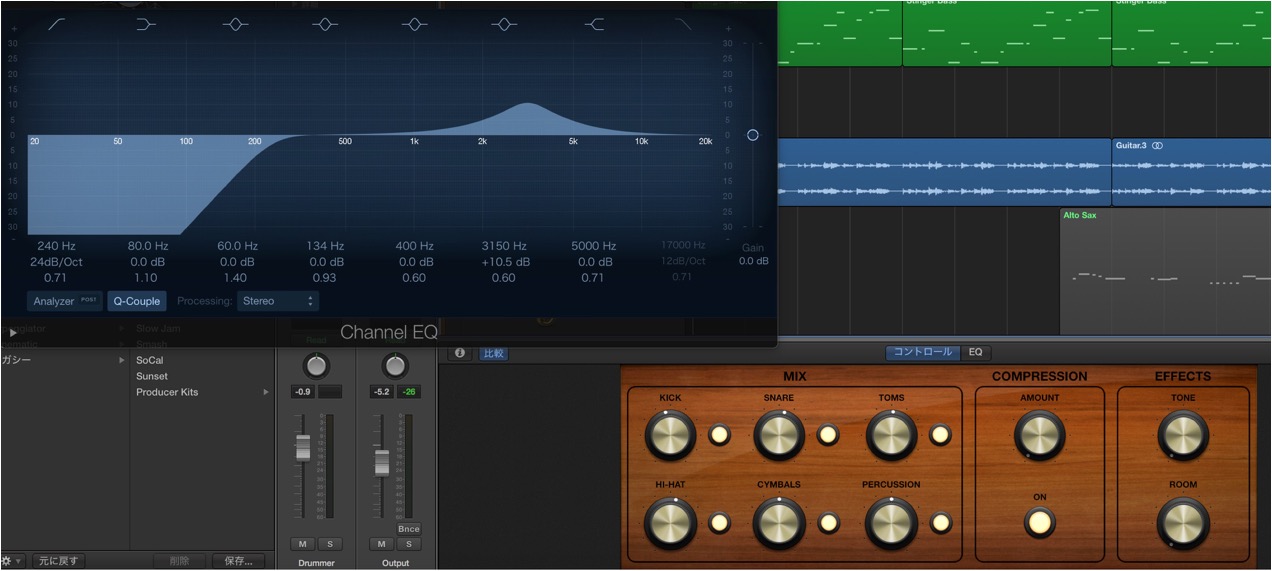
Task: Expand the ガシー library category arrow
Action: pos(122,360)
